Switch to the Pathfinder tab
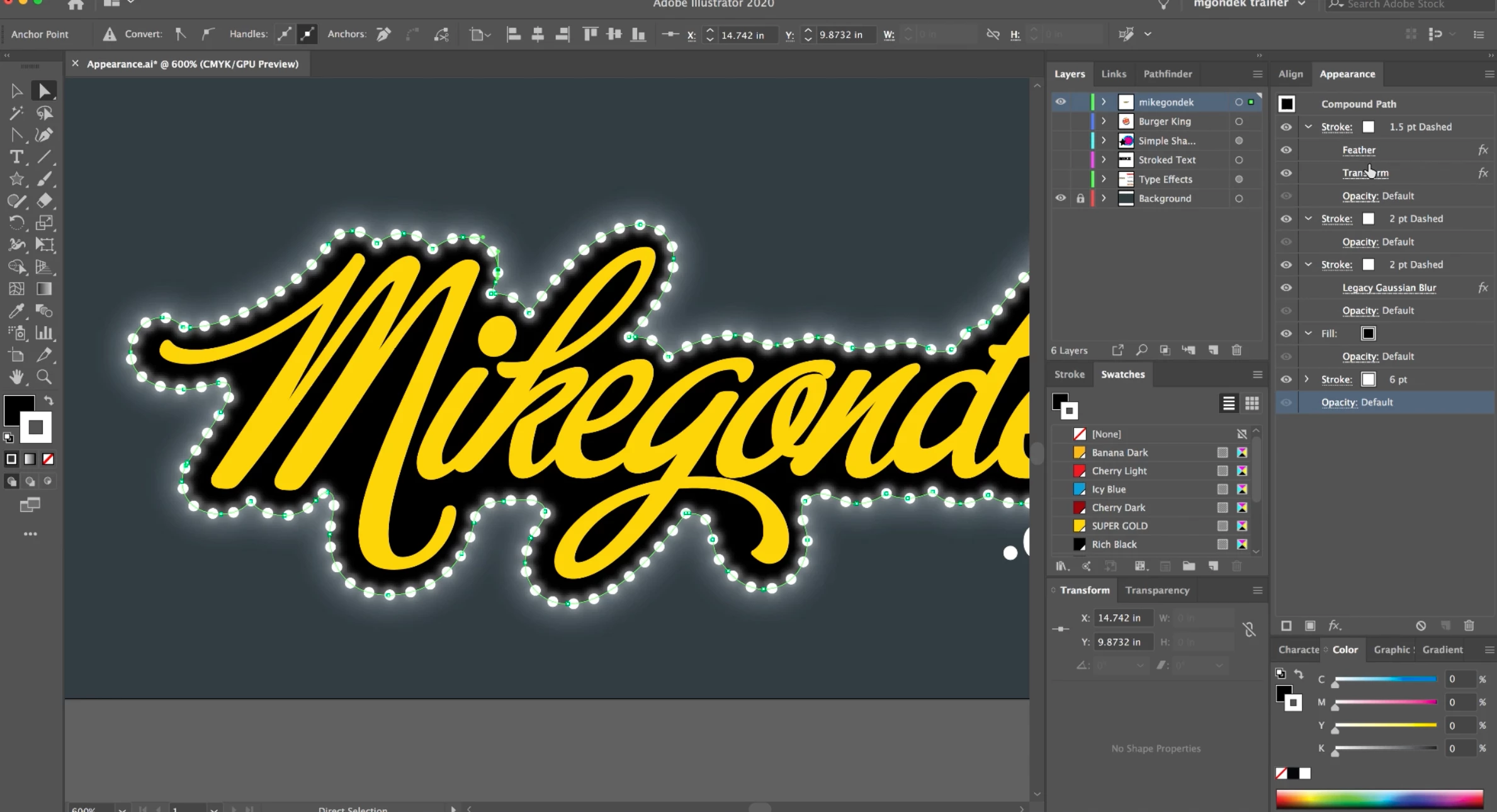This screenshot has height=812, width=1497. click(x=1167, y=74)
